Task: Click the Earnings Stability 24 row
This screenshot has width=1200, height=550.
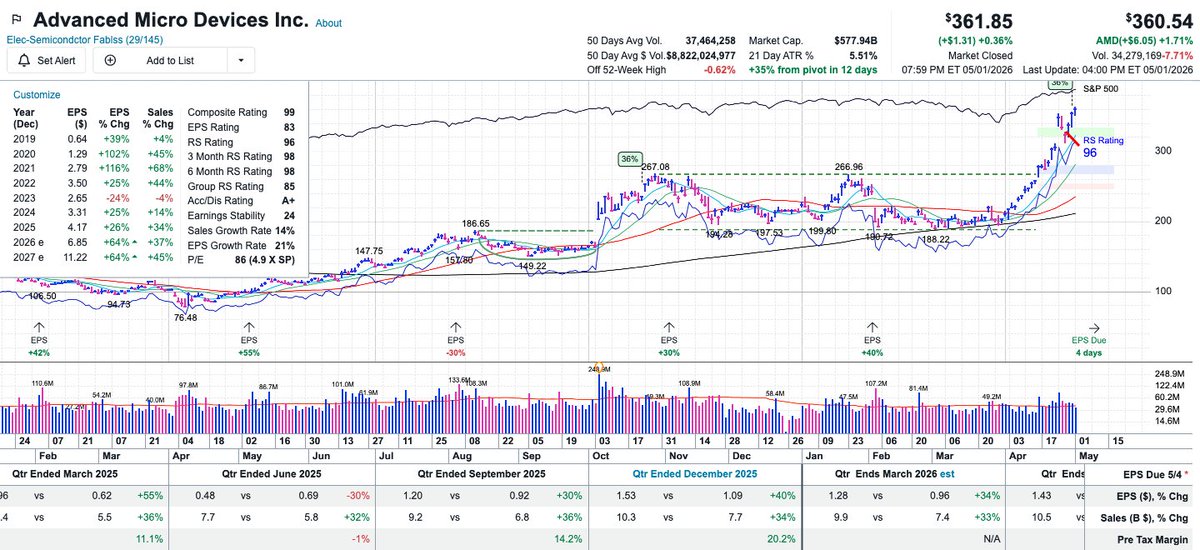Action: tap(242, 215)
